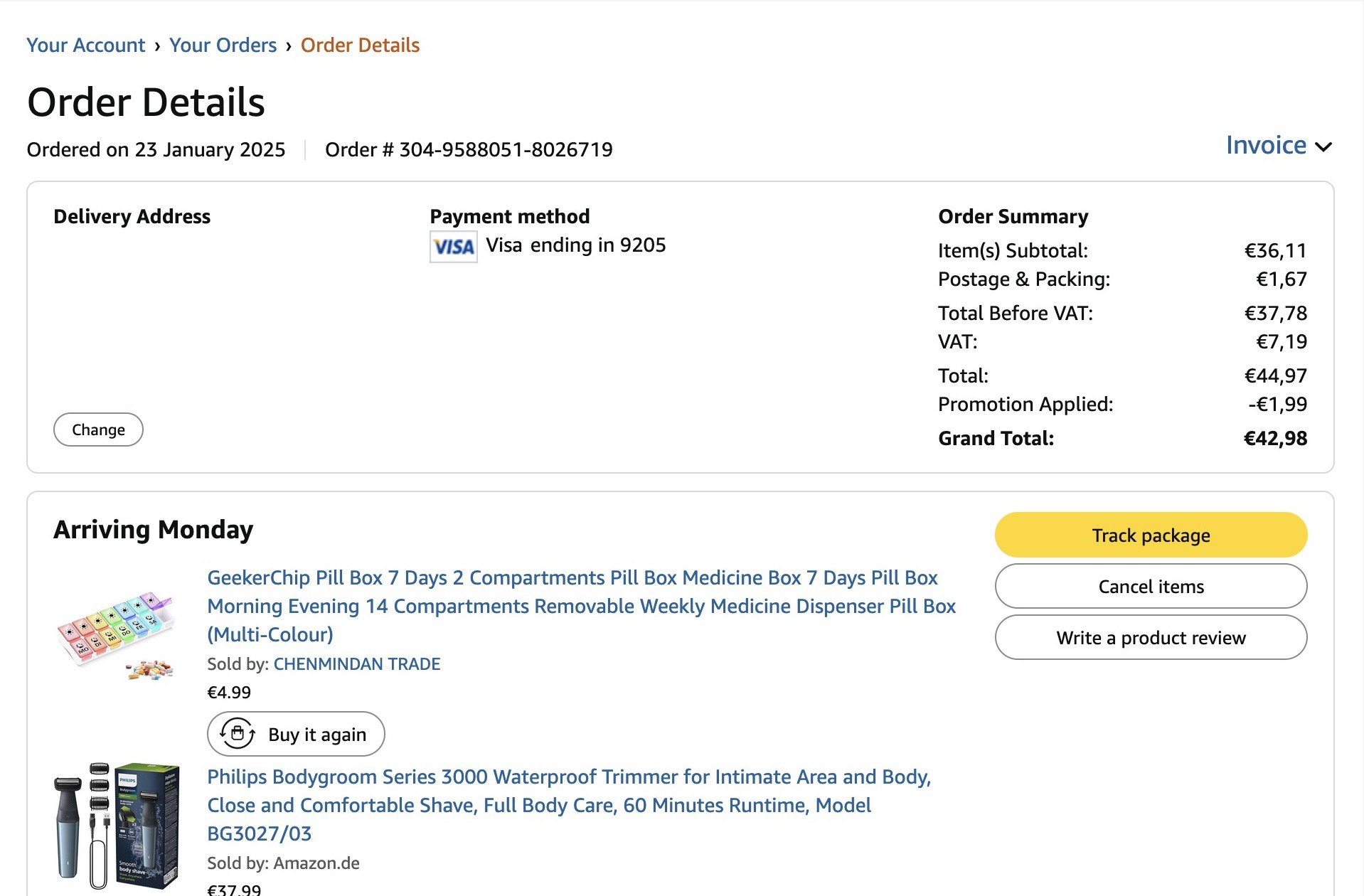Navigate to Your Orders breadcrumb
The image size is (1364, 896).
[x=223, y=45]
